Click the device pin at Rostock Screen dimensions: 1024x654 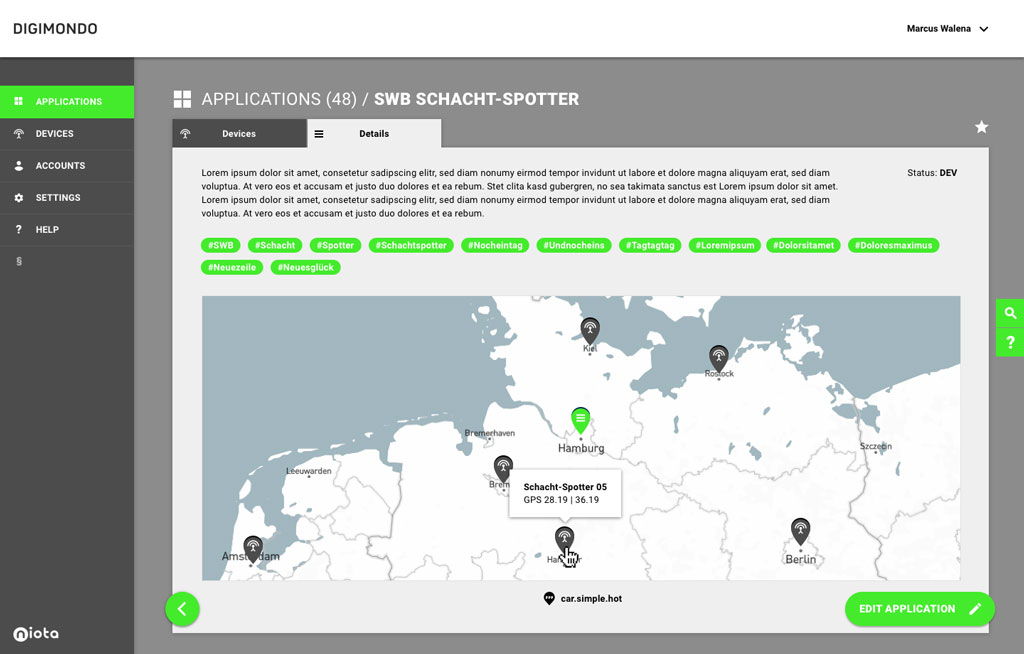click(718, 358)
